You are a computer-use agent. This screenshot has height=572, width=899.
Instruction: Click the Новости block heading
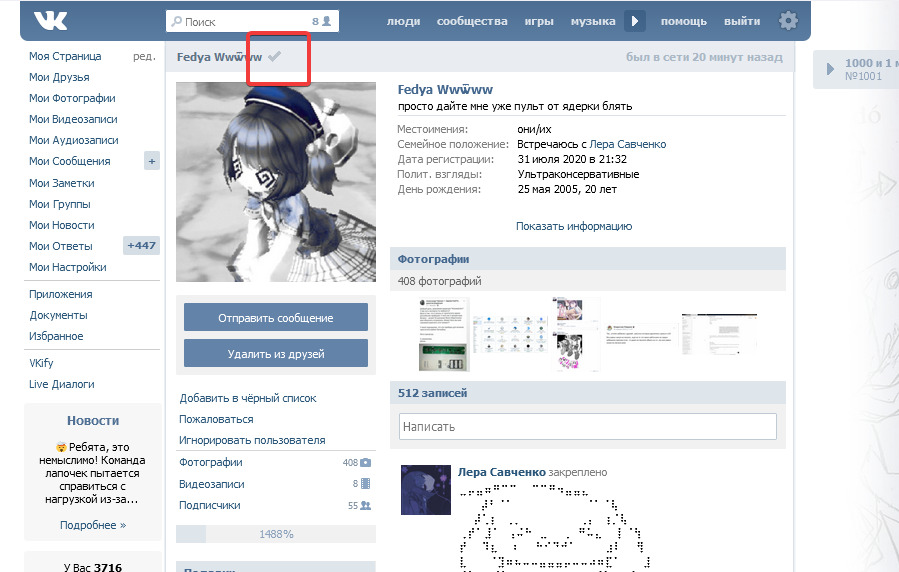coord(93,421)
